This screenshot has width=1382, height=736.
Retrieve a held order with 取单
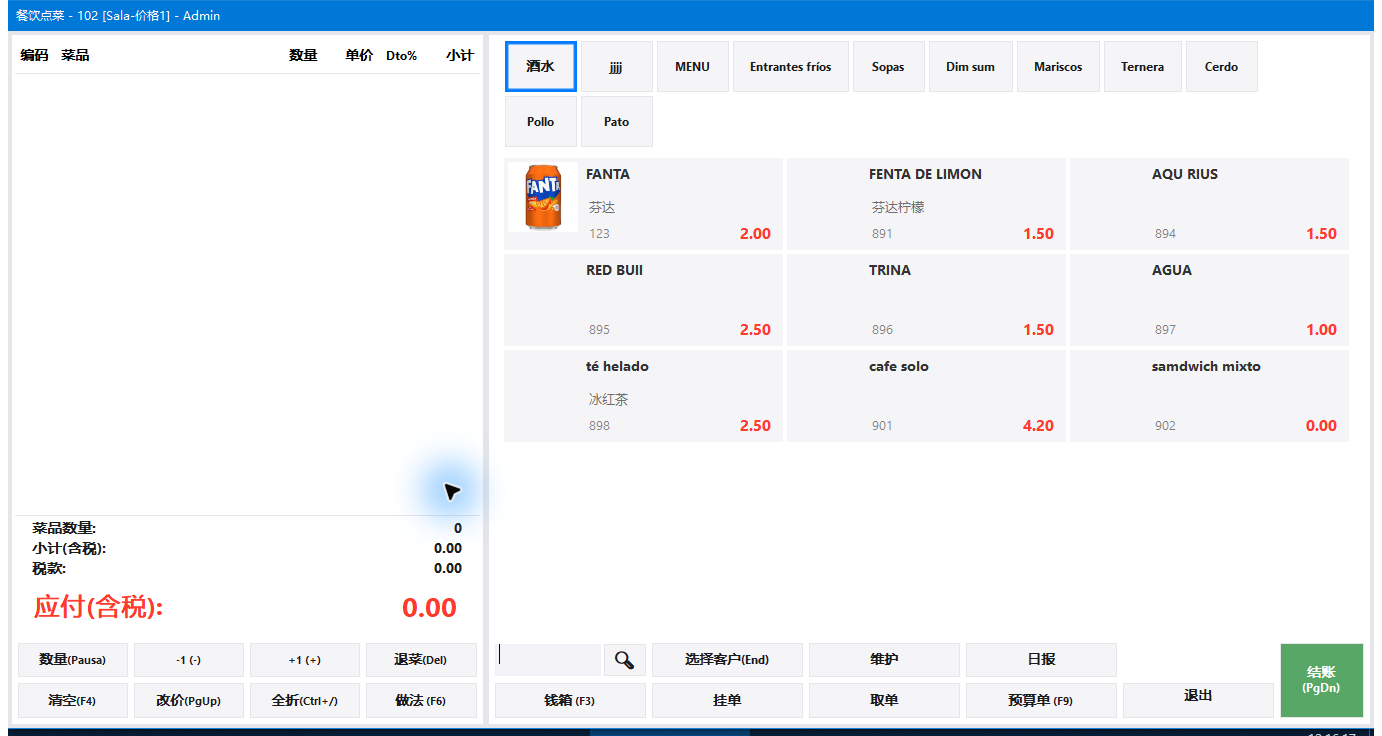[884, 701]
